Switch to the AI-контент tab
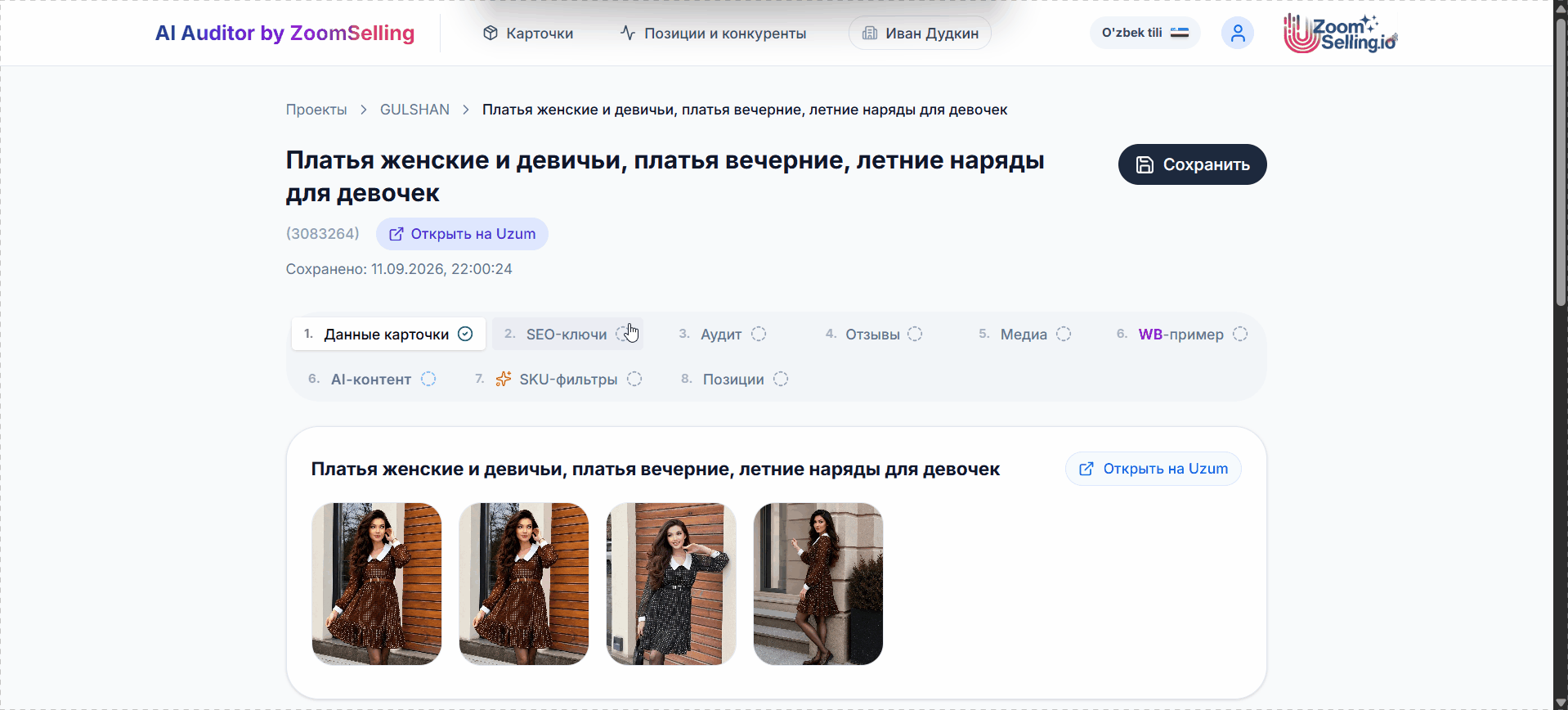This screenshot has width=1568, height=710. 372,379
